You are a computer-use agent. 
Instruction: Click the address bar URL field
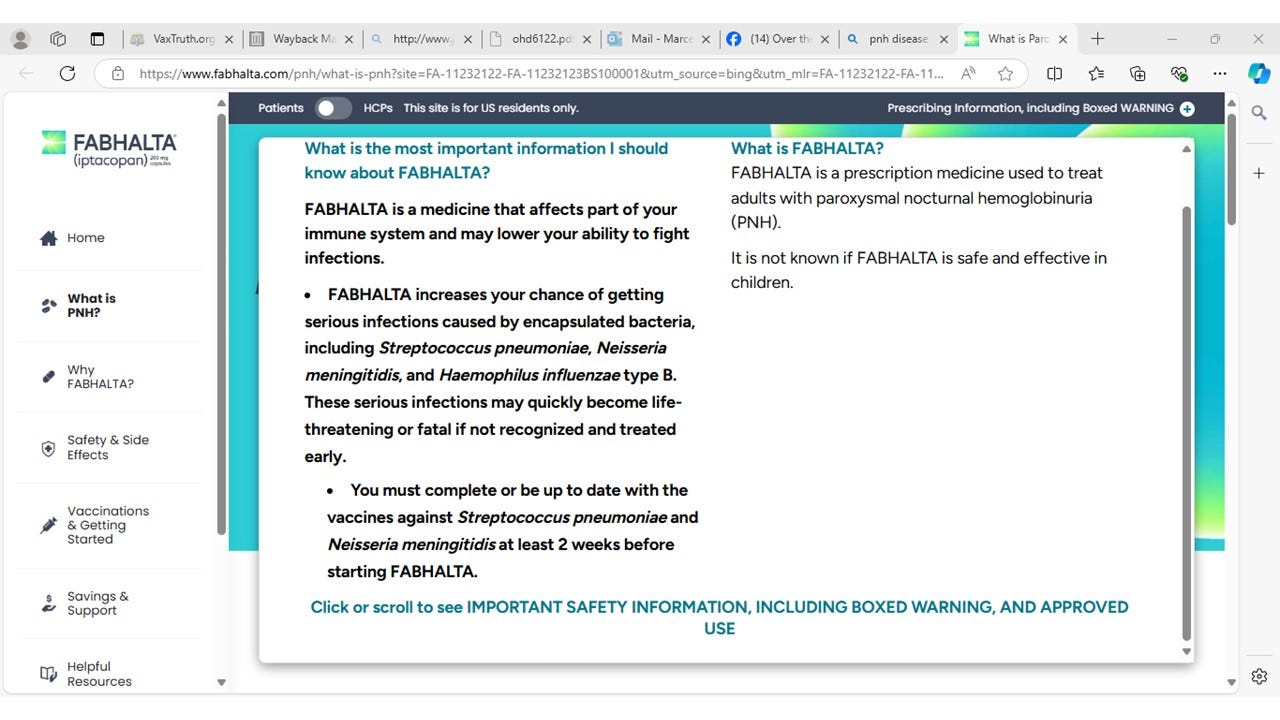pos(540,73)
